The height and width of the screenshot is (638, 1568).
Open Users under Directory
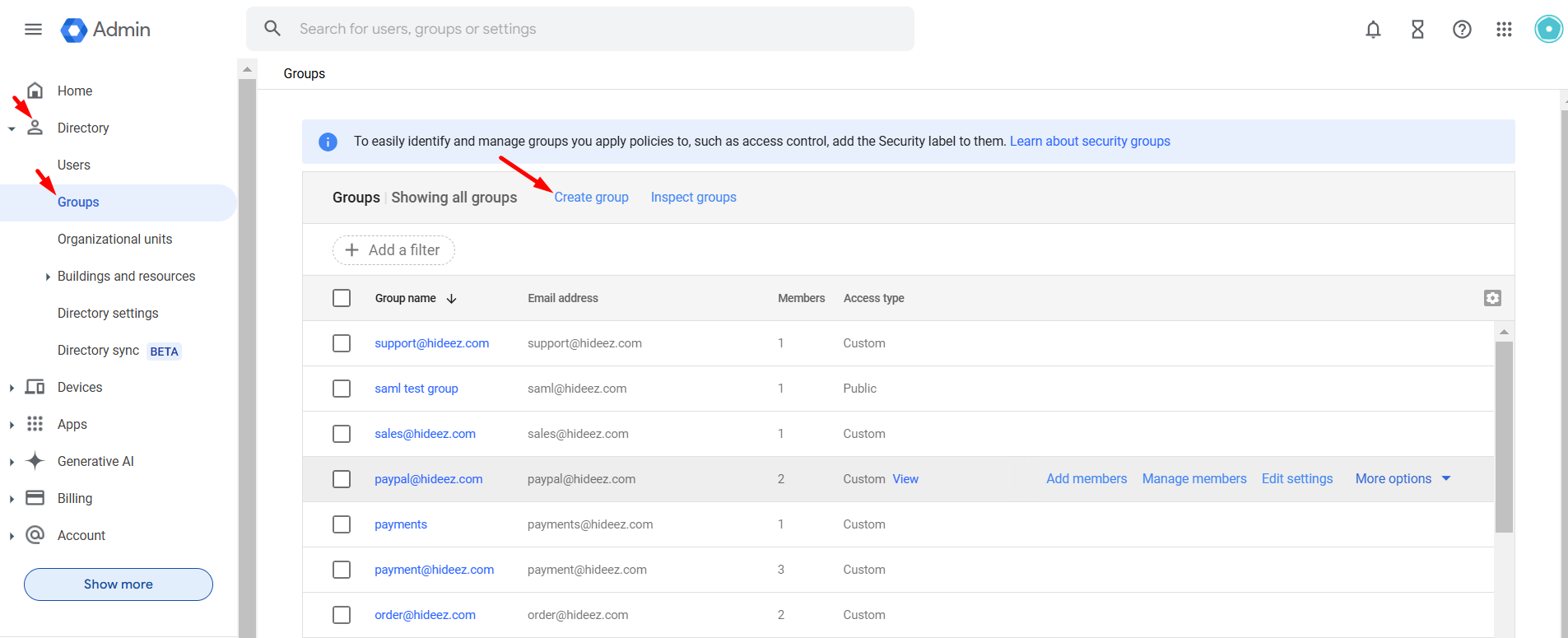point(74,165)
